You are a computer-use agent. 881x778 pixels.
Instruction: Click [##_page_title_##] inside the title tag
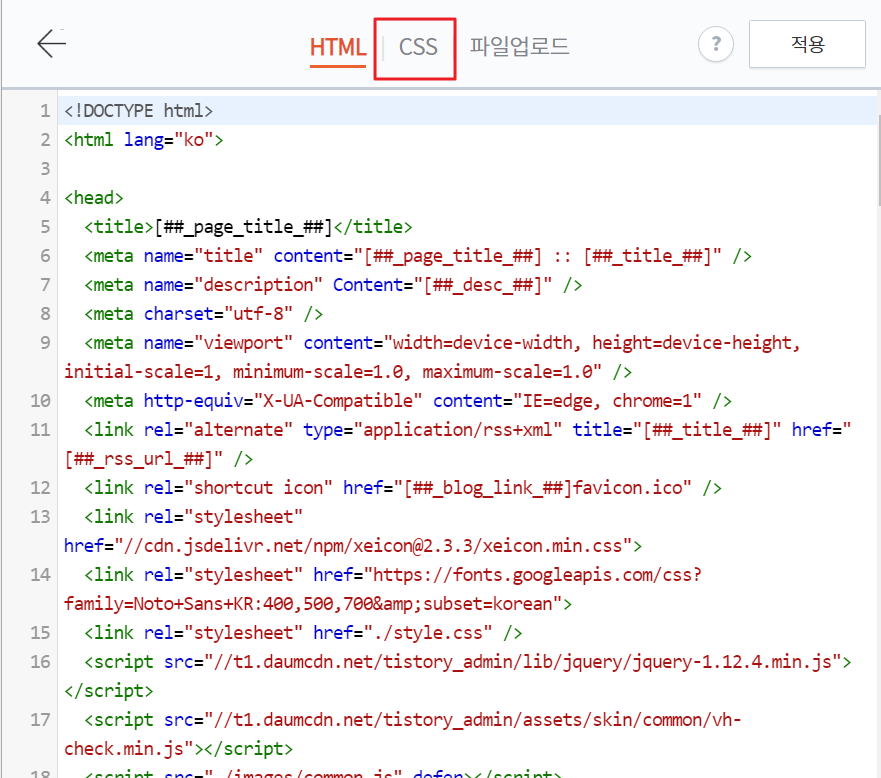click(x=243, y=227)
